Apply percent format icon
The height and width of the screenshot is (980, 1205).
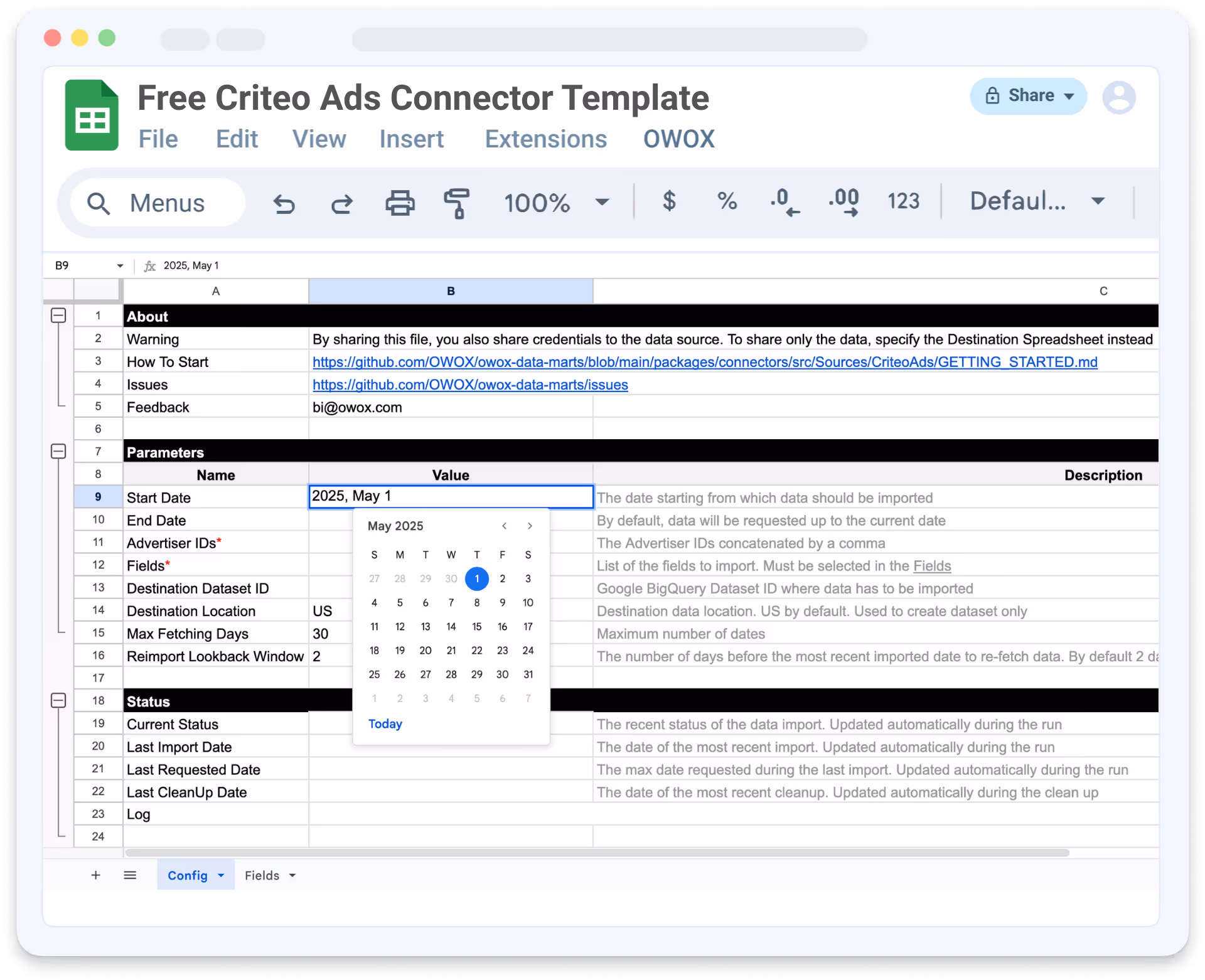(727, 201)
